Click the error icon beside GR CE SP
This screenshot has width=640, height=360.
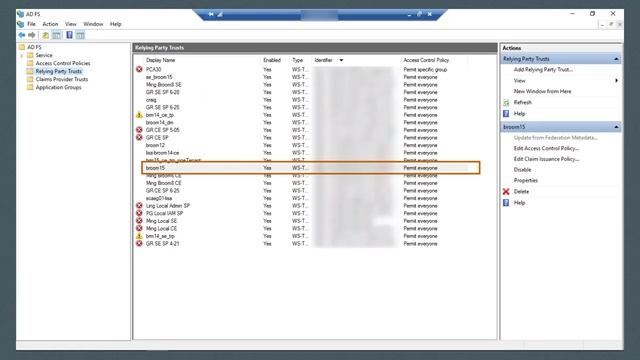(x=139, y=138)
